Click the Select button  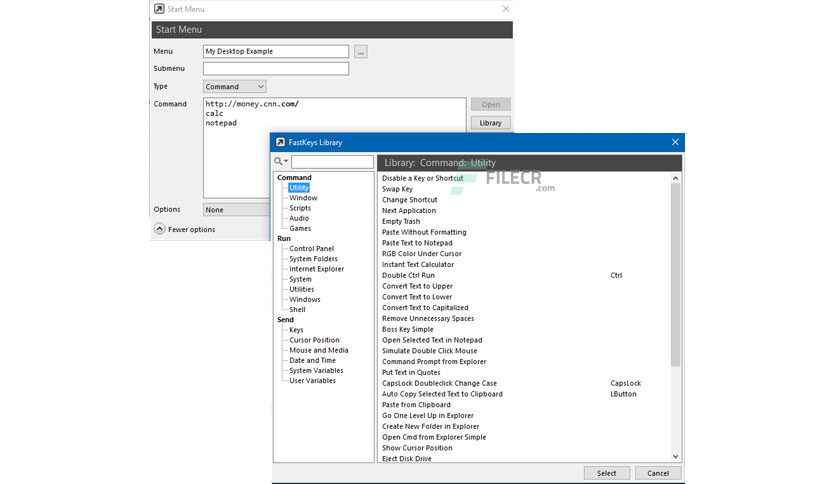tap(606, 473)
